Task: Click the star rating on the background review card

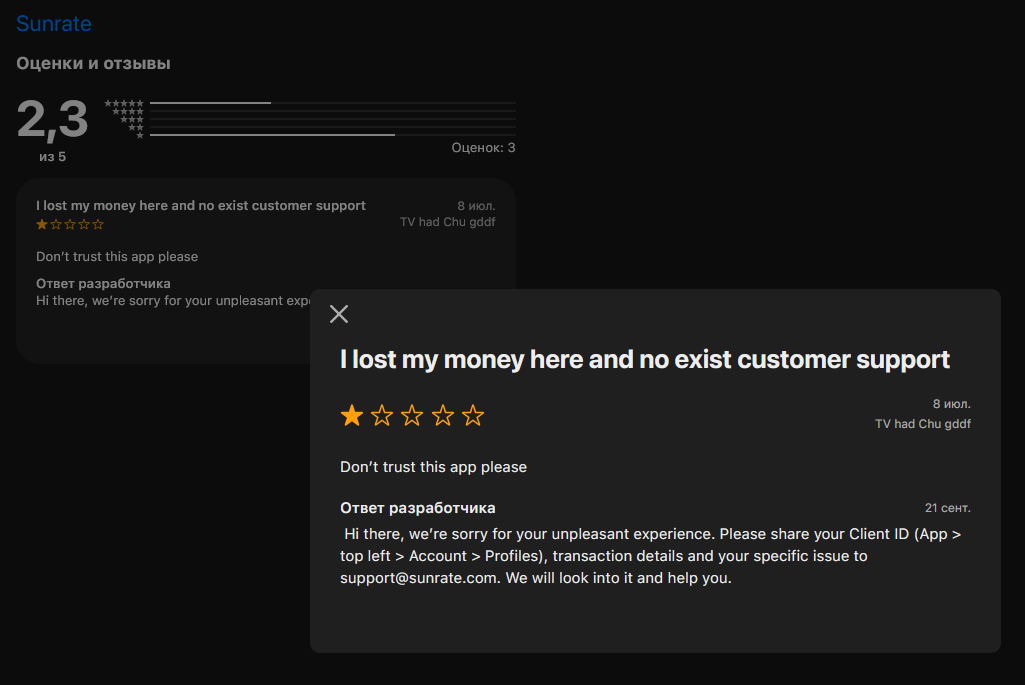Action: pyautogui.click(x=70, y=224)
